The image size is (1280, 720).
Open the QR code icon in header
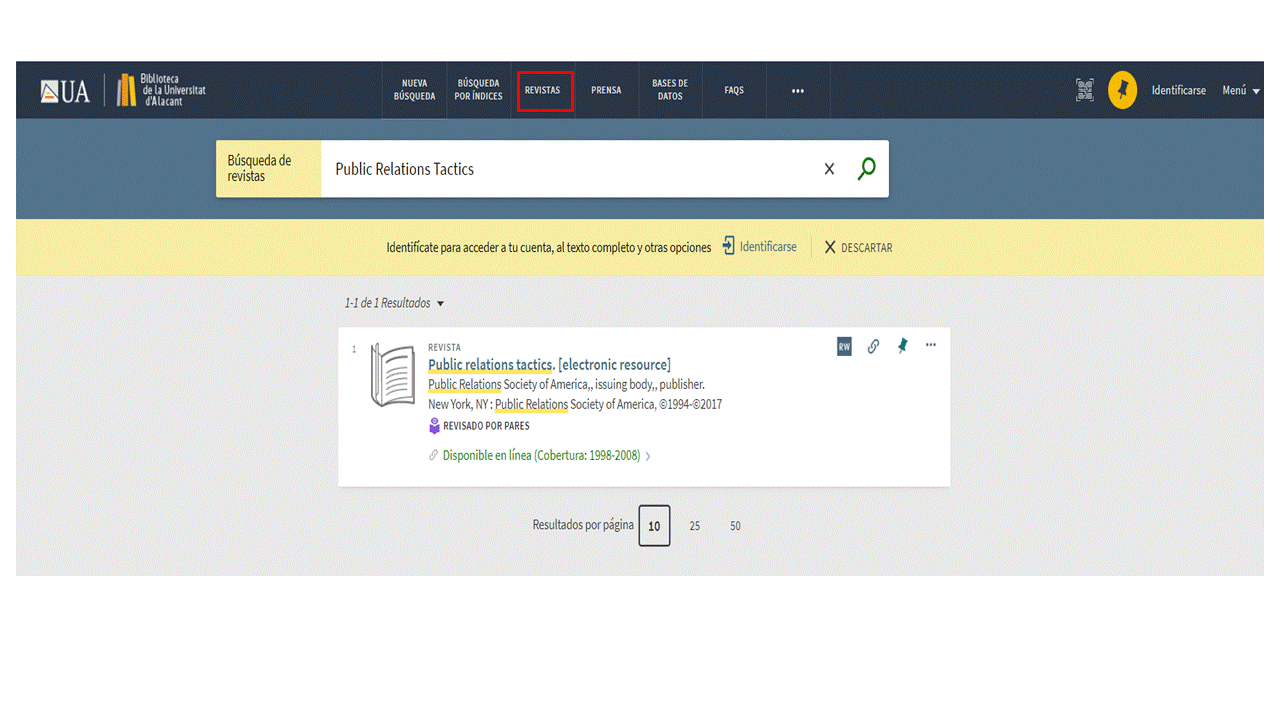[x=1085, y=90]
